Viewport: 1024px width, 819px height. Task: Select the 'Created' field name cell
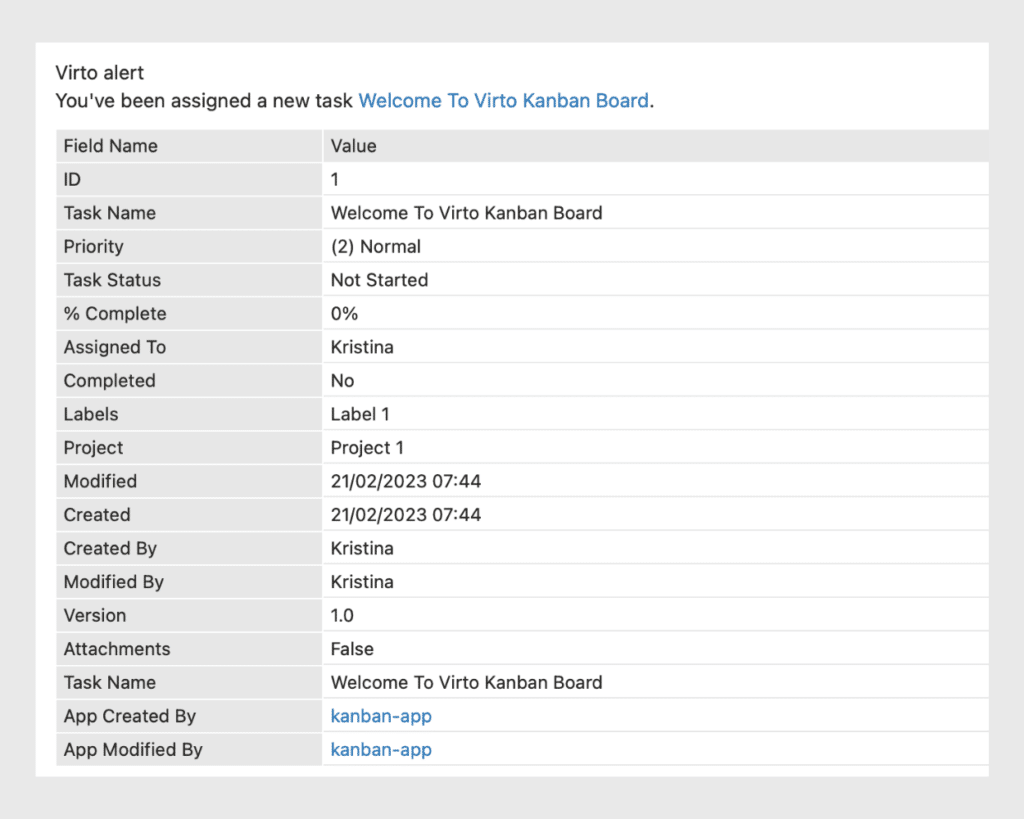pos(189,515)
